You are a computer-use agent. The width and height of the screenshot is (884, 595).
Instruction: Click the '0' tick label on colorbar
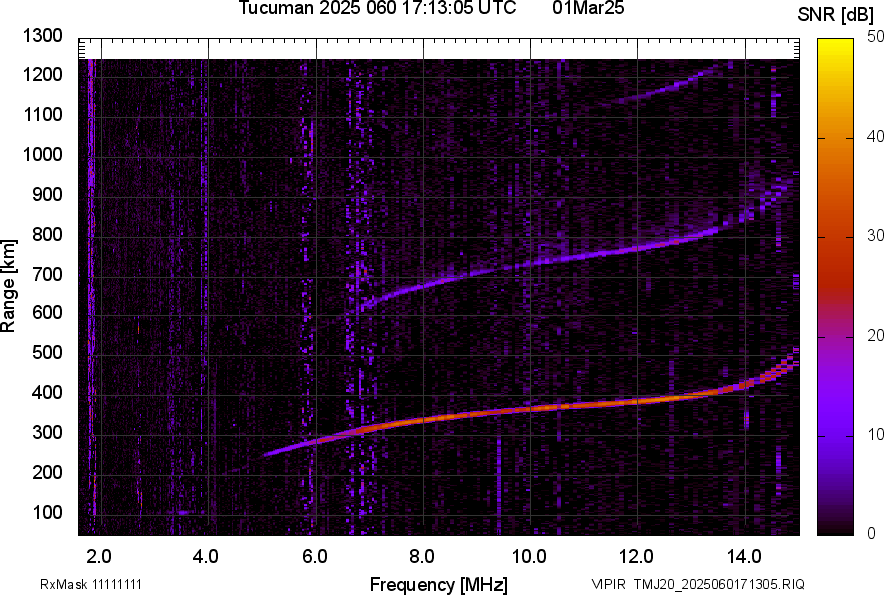coord(872,532)
